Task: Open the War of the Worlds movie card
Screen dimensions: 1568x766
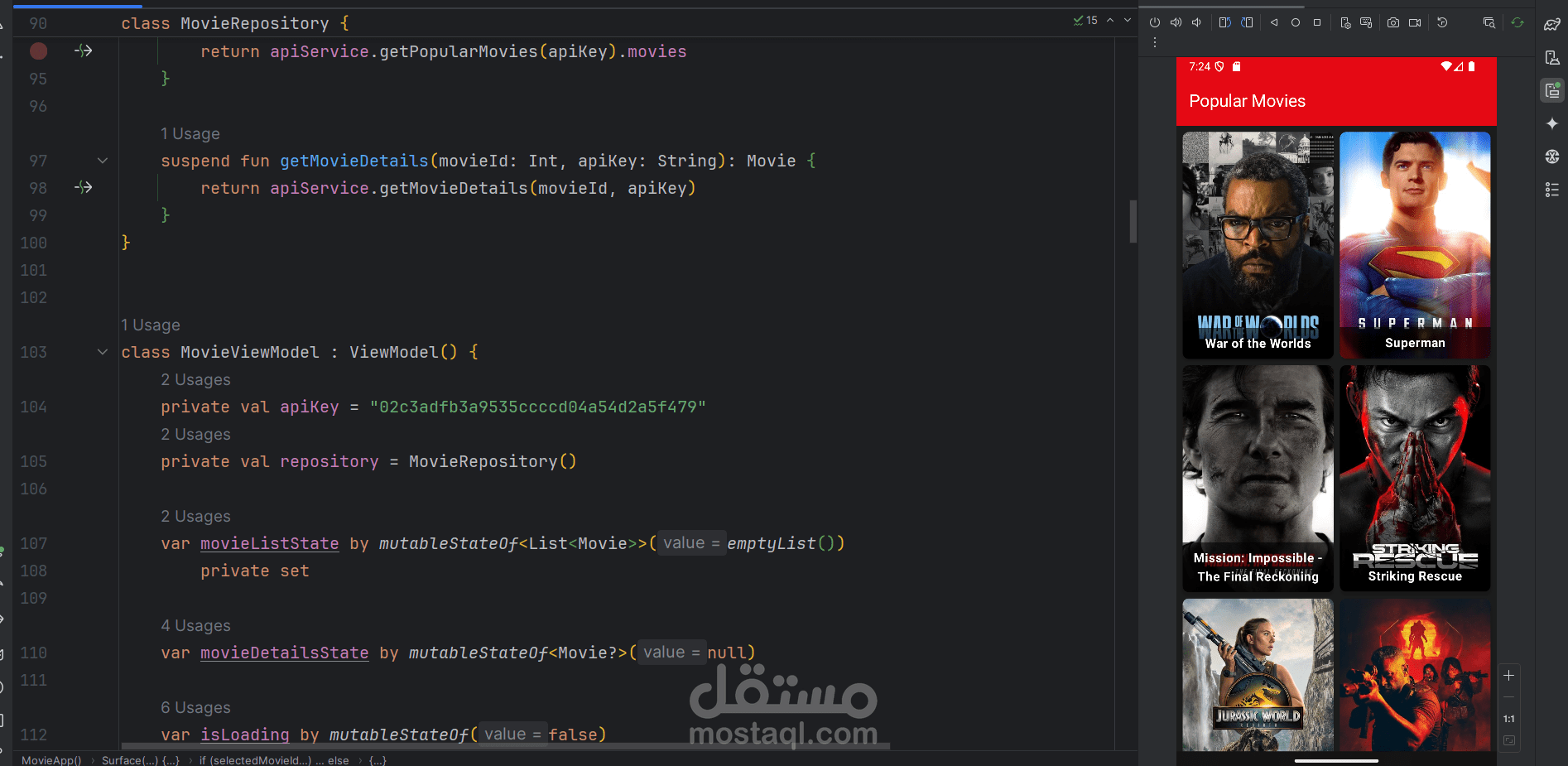Action: click(1258, 245)
